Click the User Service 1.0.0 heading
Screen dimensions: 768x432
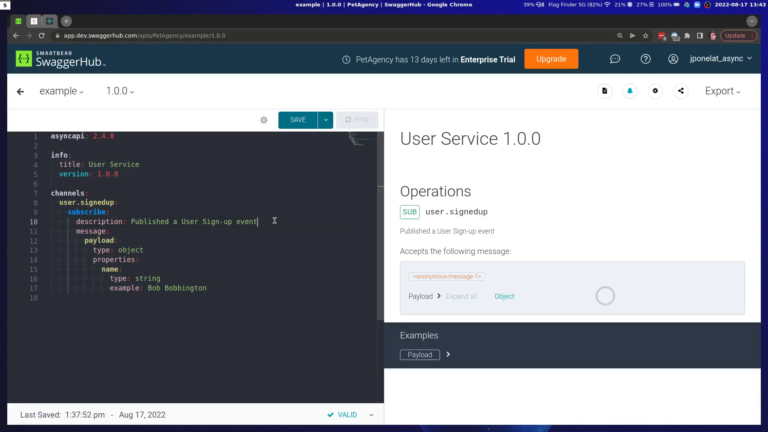tap(470, 139)
